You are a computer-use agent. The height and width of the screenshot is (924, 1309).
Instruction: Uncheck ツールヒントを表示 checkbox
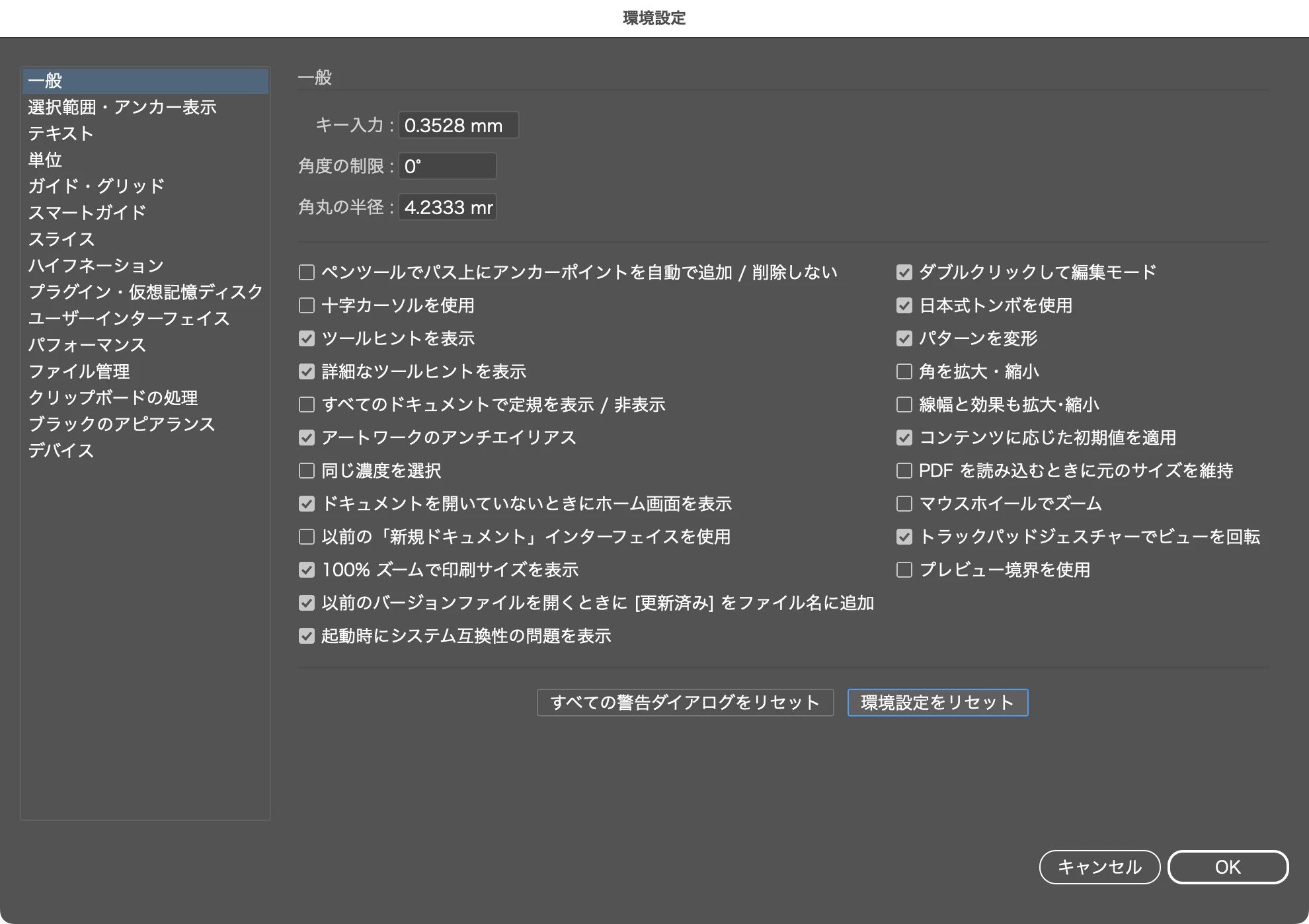[x=306, y=338]
